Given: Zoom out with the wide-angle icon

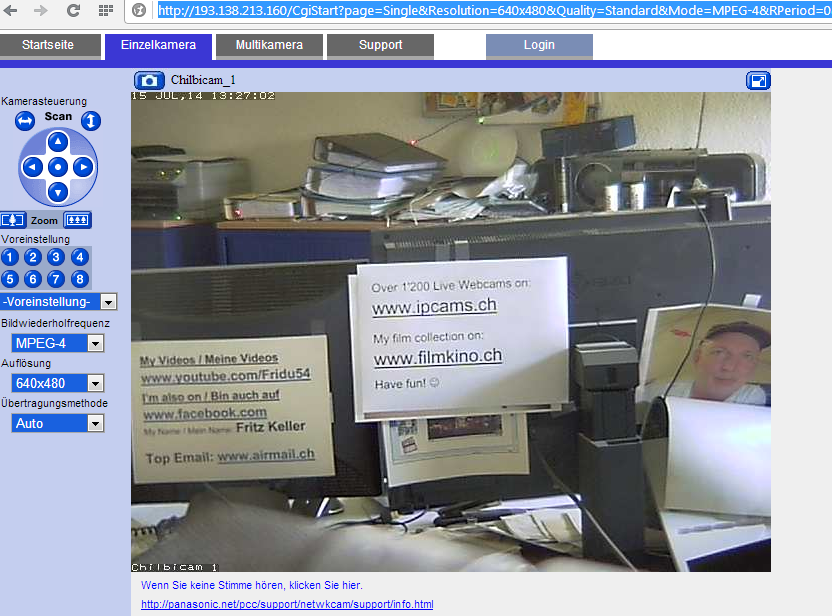Looking at the screenshot, I should point(77,220).
